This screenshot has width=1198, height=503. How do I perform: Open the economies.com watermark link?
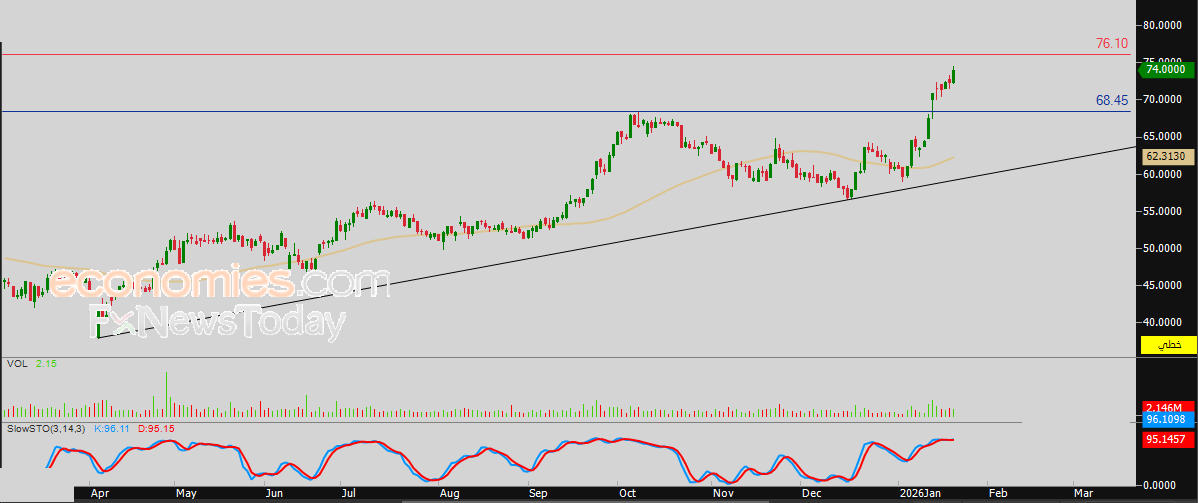point(219,283)
